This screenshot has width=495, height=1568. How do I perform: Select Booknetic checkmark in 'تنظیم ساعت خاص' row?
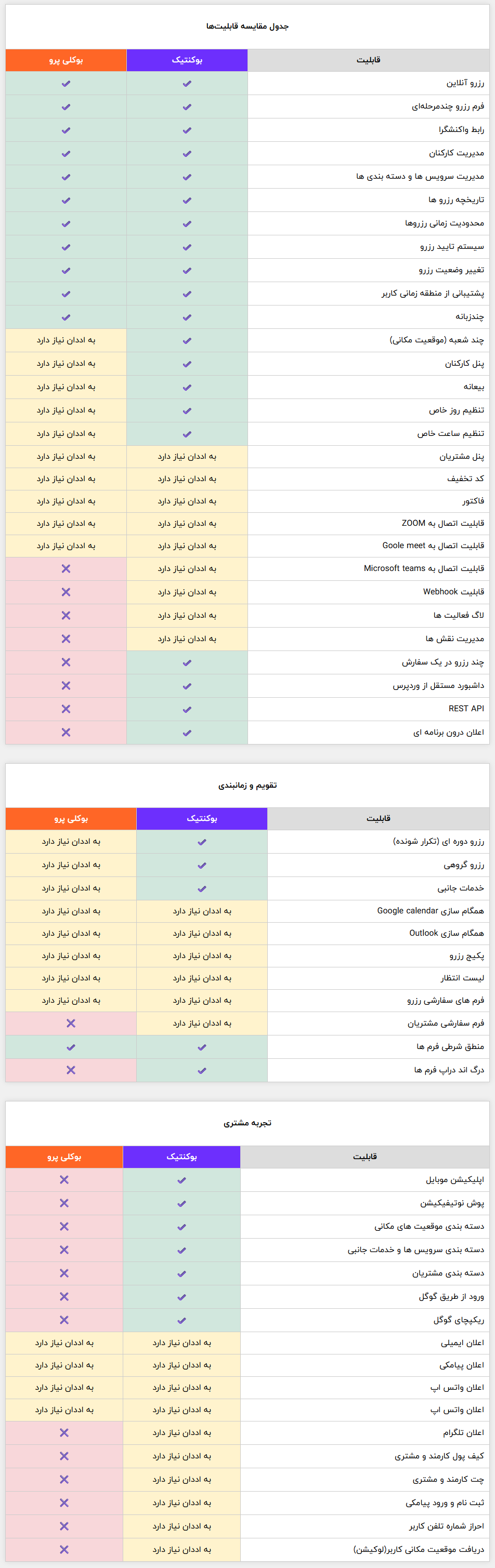pos(187,434)
